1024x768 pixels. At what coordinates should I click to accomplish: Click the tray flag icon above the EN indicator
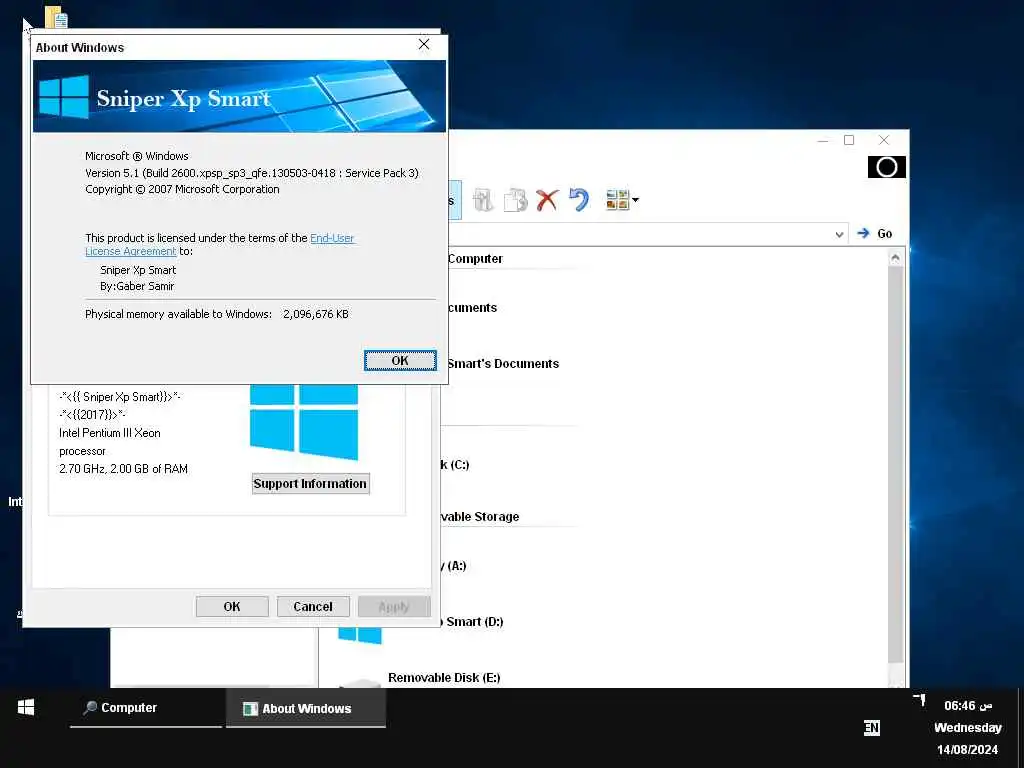coord(920,700)
